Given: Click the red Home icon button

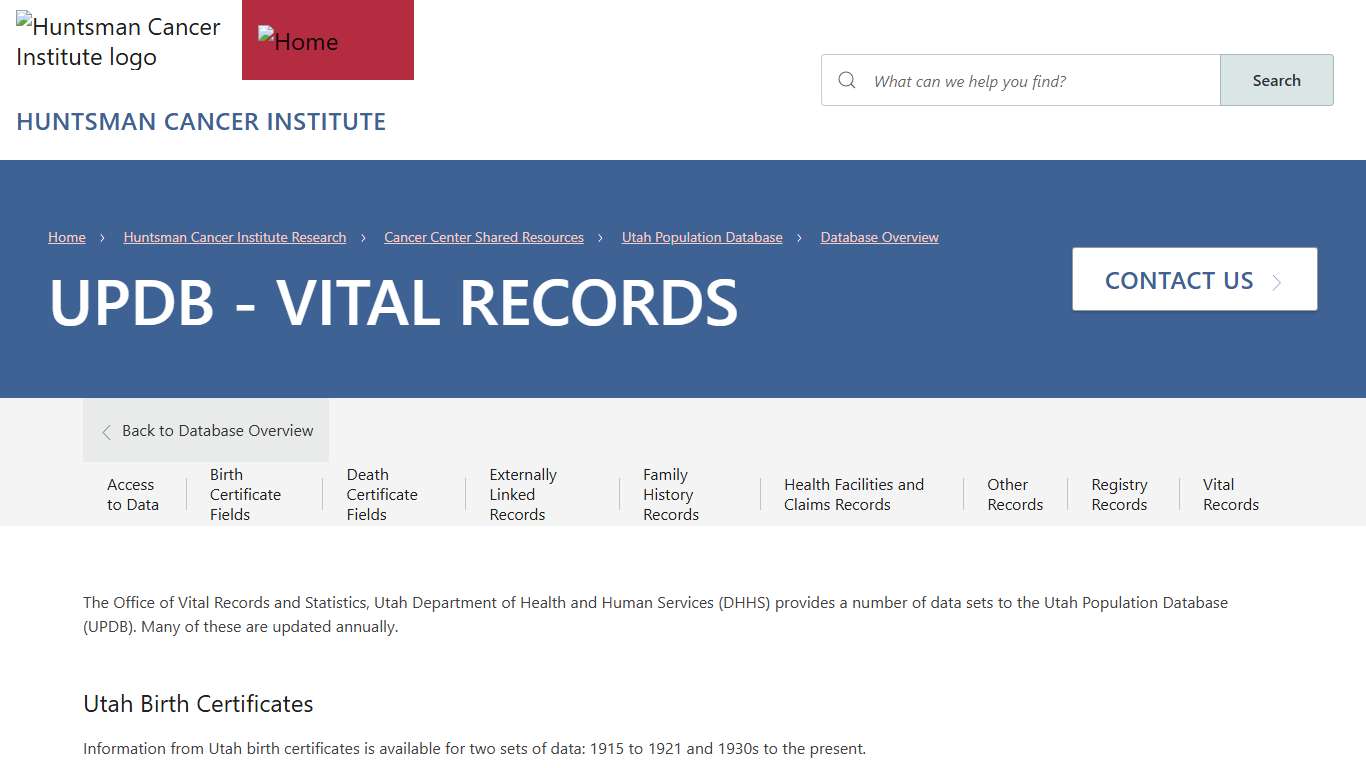Looking at the screenshot, I should point(327,40).
